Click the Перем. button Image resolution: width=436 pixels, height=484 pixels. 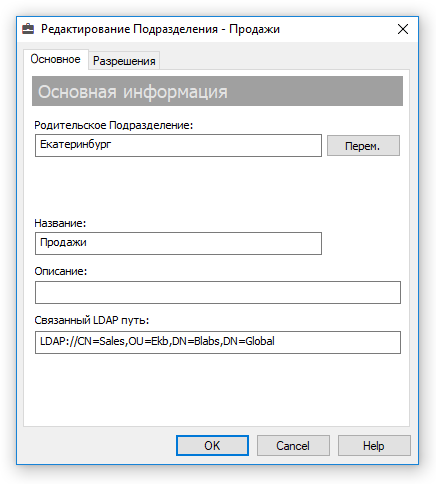point(363,146)
